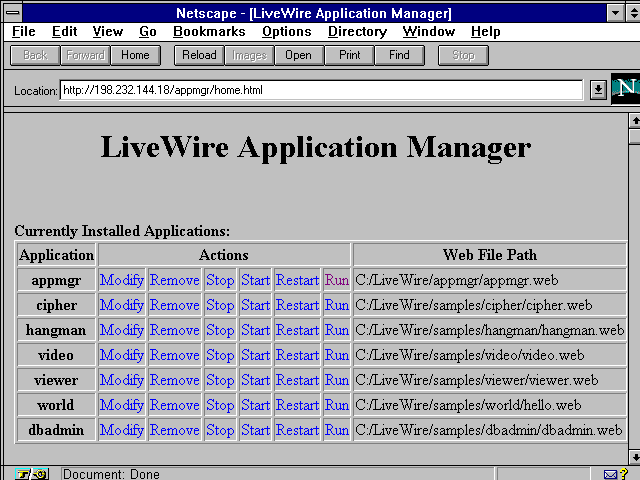Click the Netscape N logo icon

tap(625, 88)
